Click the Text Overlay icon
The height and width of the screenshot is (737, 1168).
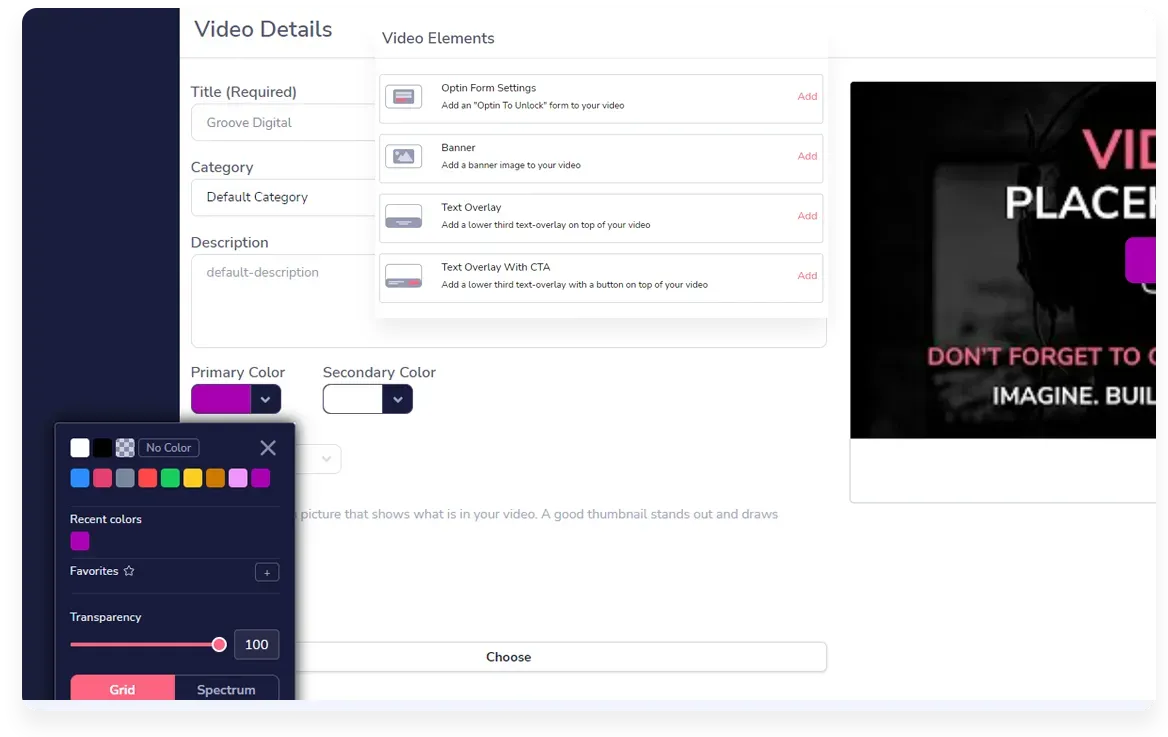coord(403,216)
